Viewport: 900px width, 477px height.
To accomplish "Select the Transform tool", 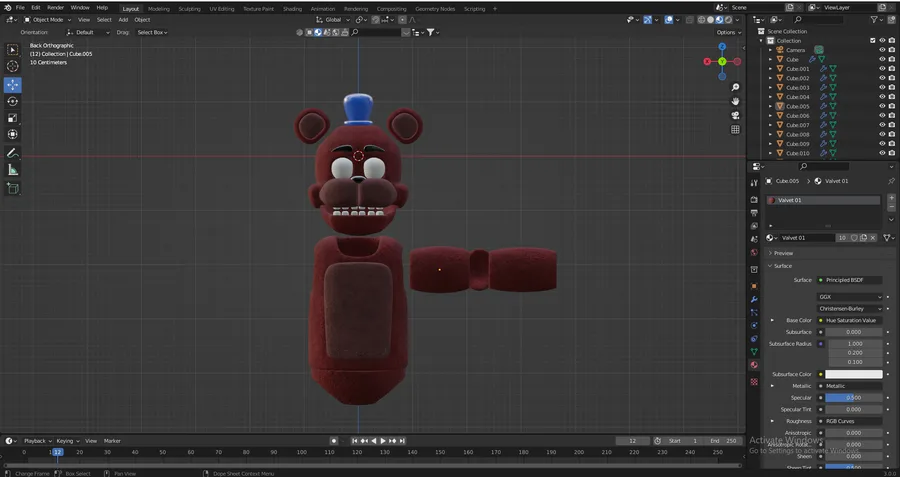I will tap(13, 134).
